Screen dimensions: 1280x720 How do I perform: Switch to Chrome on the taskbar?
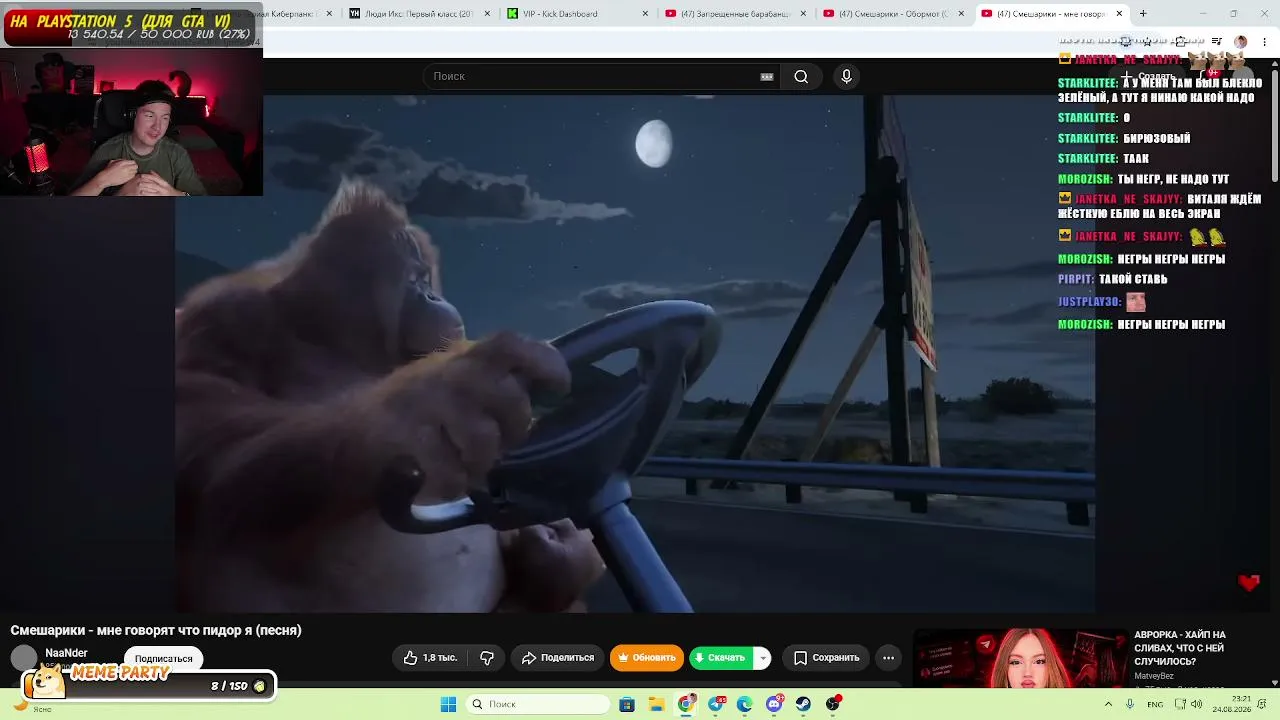(x=686, y=704)
